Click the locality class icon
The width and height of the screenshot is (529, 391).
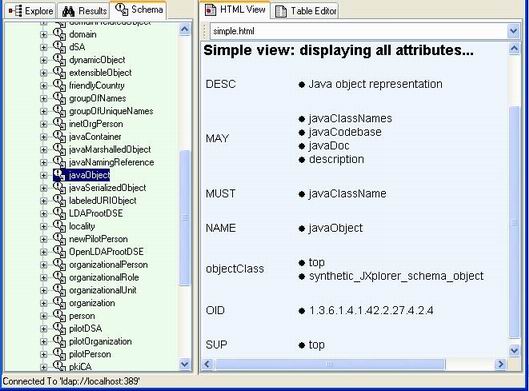tap(59, 226)
